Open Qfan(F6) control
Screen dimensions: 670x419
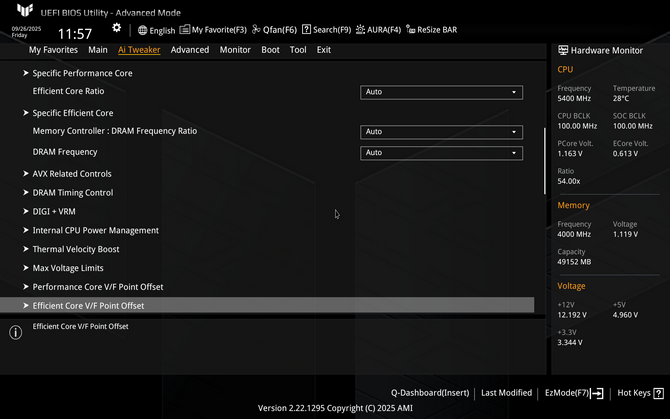pos(274,29)
